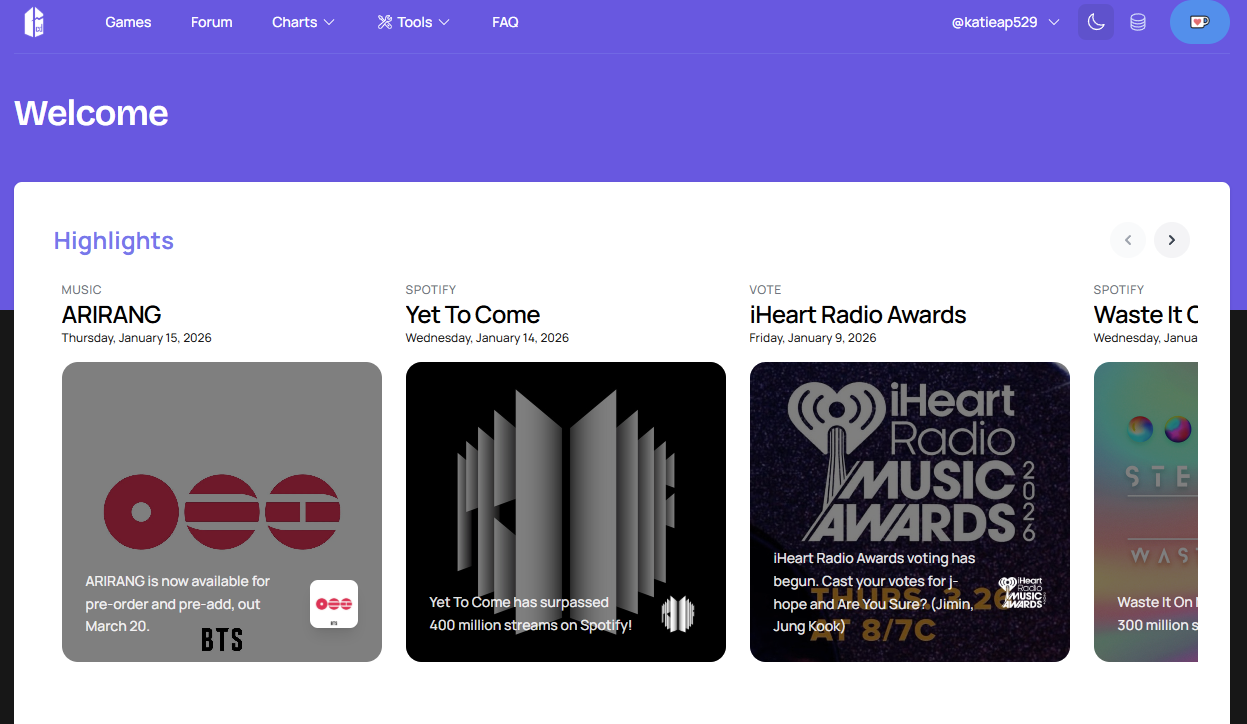
Task: Toggle dark mode with moon icon
Action: pyautogui.click(x=1096, y=22)
